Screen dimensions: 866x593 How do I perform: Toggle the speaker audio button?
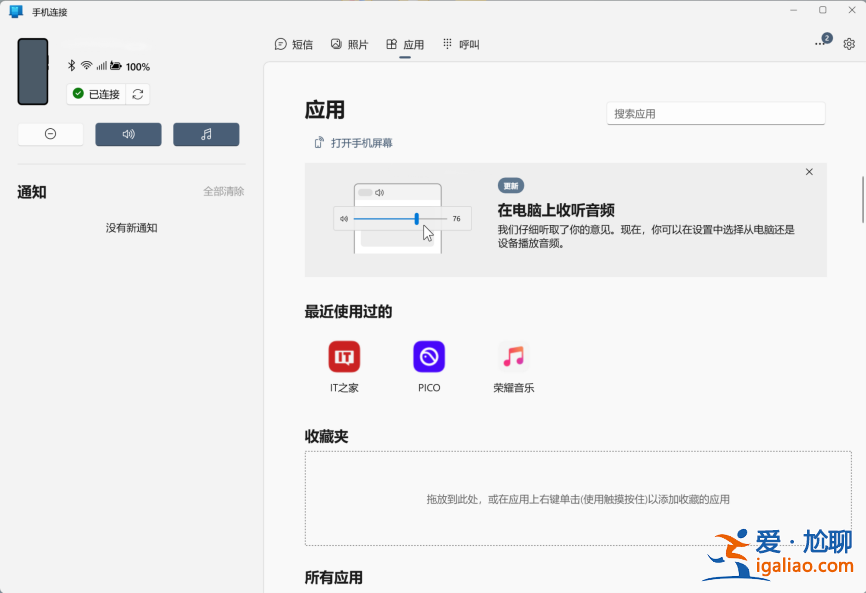point(128,134)
